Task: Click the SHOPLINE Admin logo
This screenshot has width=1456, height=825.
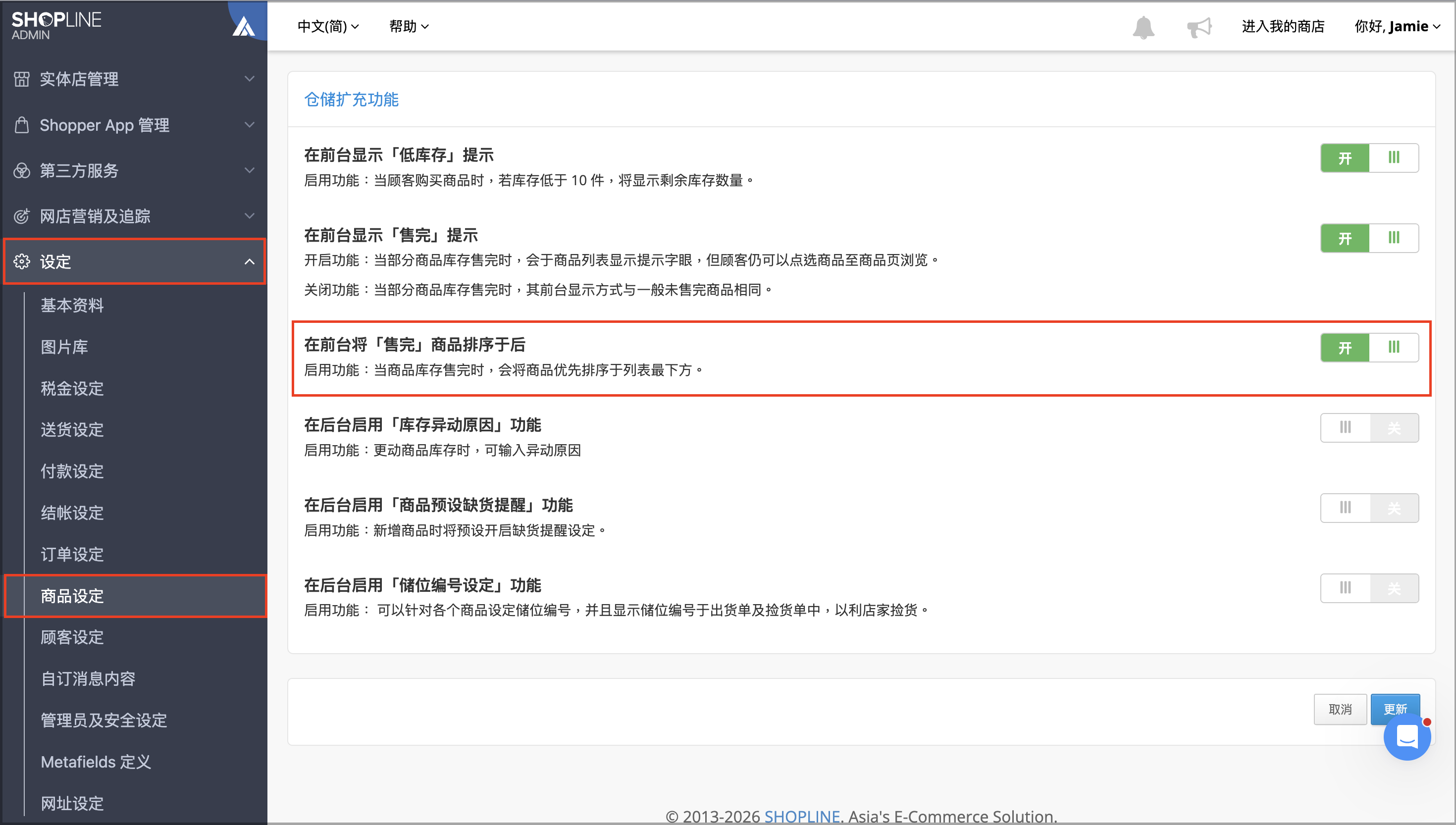Action: [56, 25]
